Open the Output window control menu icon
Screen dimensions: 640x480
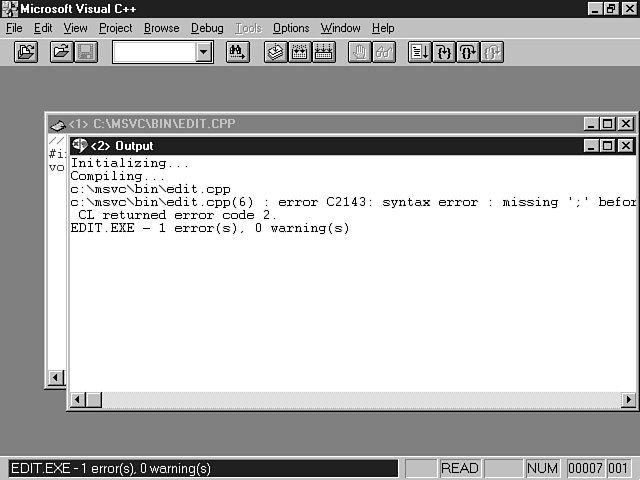(79, 146)
